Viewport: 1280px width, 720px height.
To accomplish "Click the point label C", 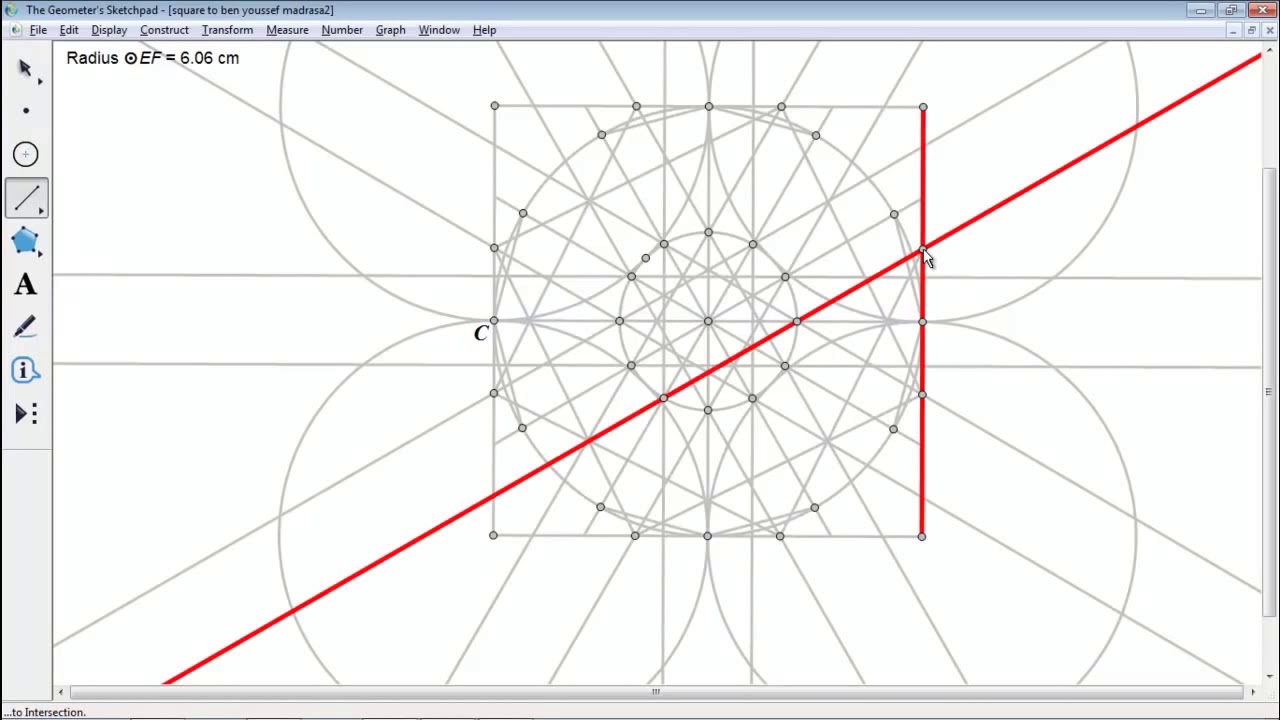I will pyautogui.click(x=481, y=333).
